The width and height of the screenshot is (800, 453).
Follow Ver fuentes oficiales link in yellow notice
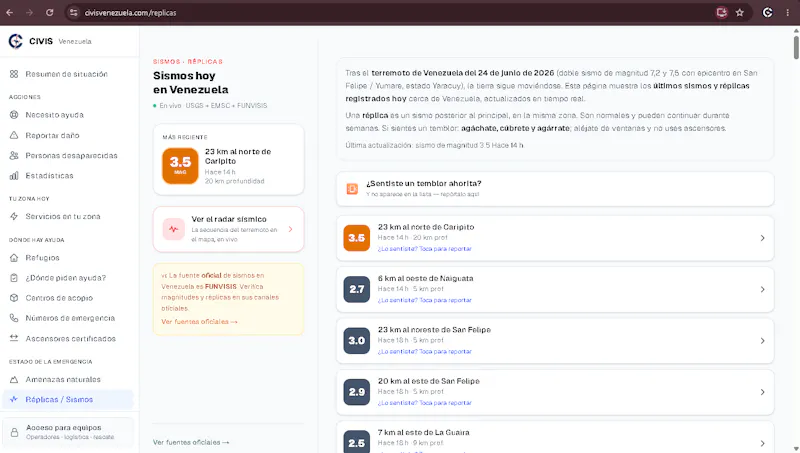(199, 321)
